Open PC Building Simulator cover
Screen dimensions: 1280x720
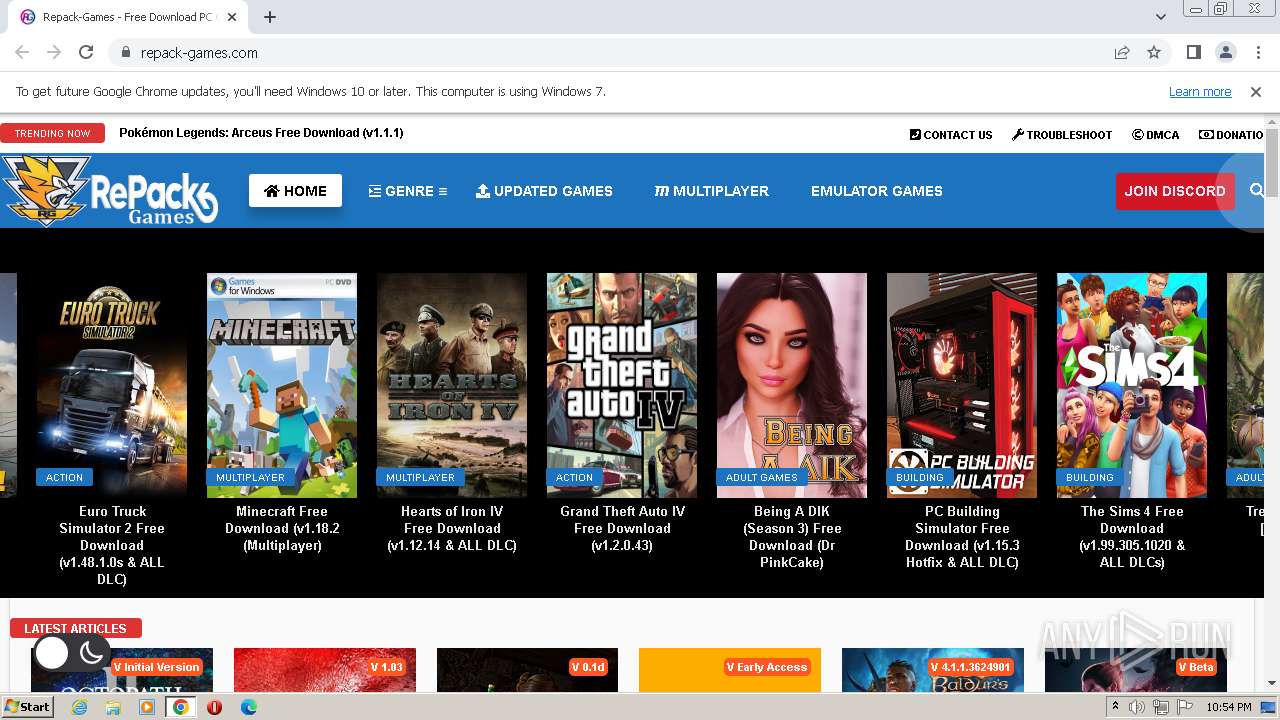point(962,385)
